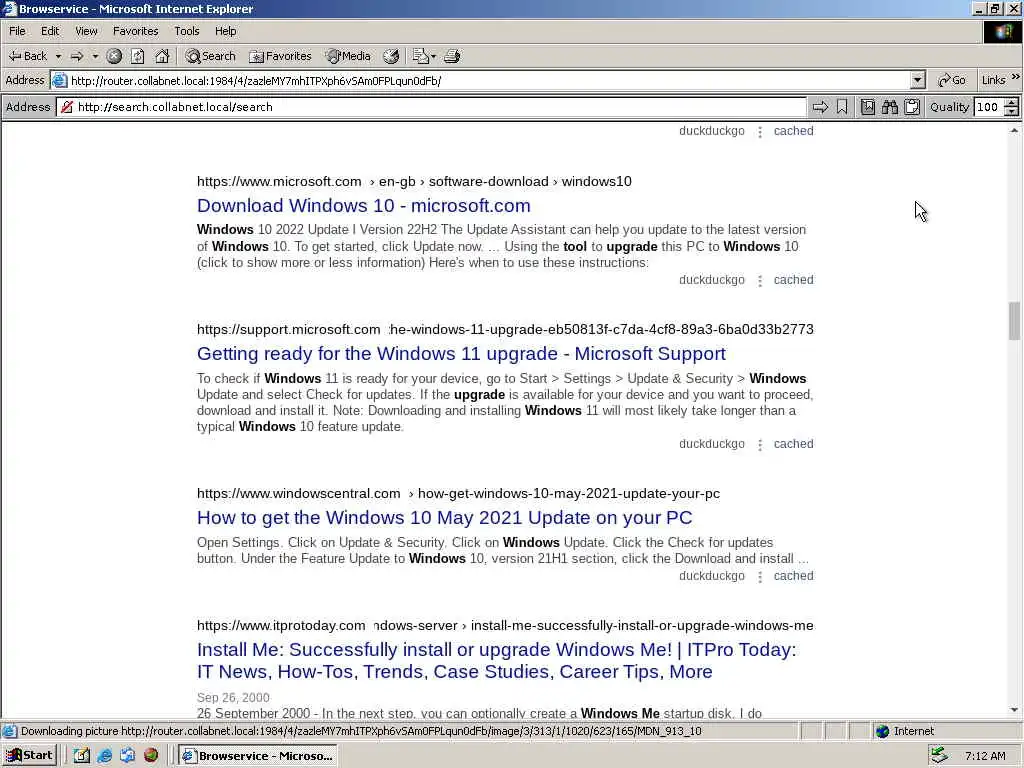The width and height of the screenshot is (1024, 768).
Task: Click the red round quick launch icon
Action: [151, 755]
